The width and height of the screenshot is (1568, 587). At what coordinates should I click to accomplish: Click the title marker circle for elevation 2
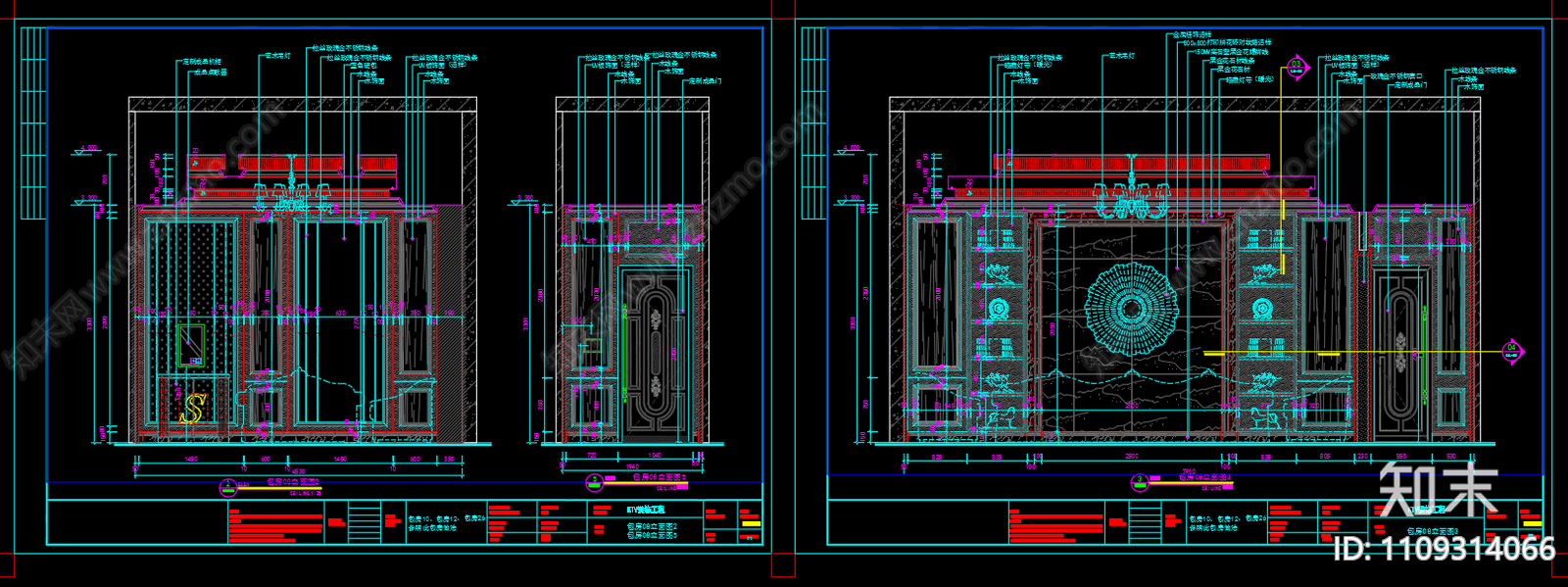pyautogui.click(x=228, y=487)
